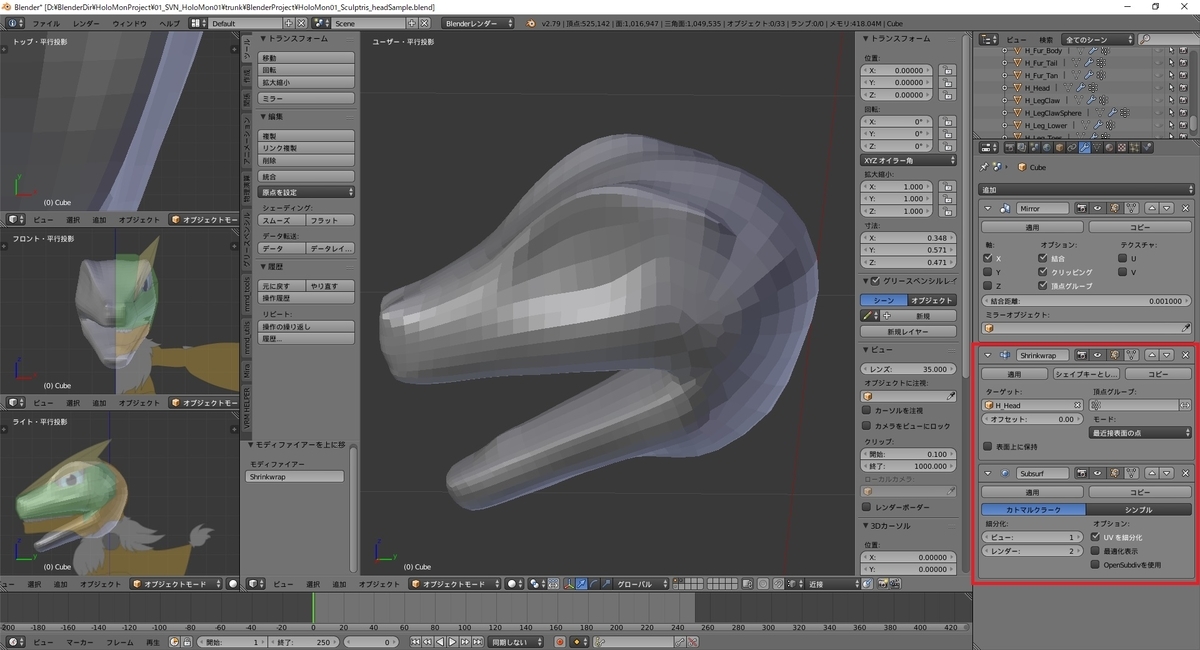Image resolution: width=1200 pixels, height=650 pixels.
Task: Close the Shrinkwrap modifier with its X icon
Action: click(x=1185, y=355)
